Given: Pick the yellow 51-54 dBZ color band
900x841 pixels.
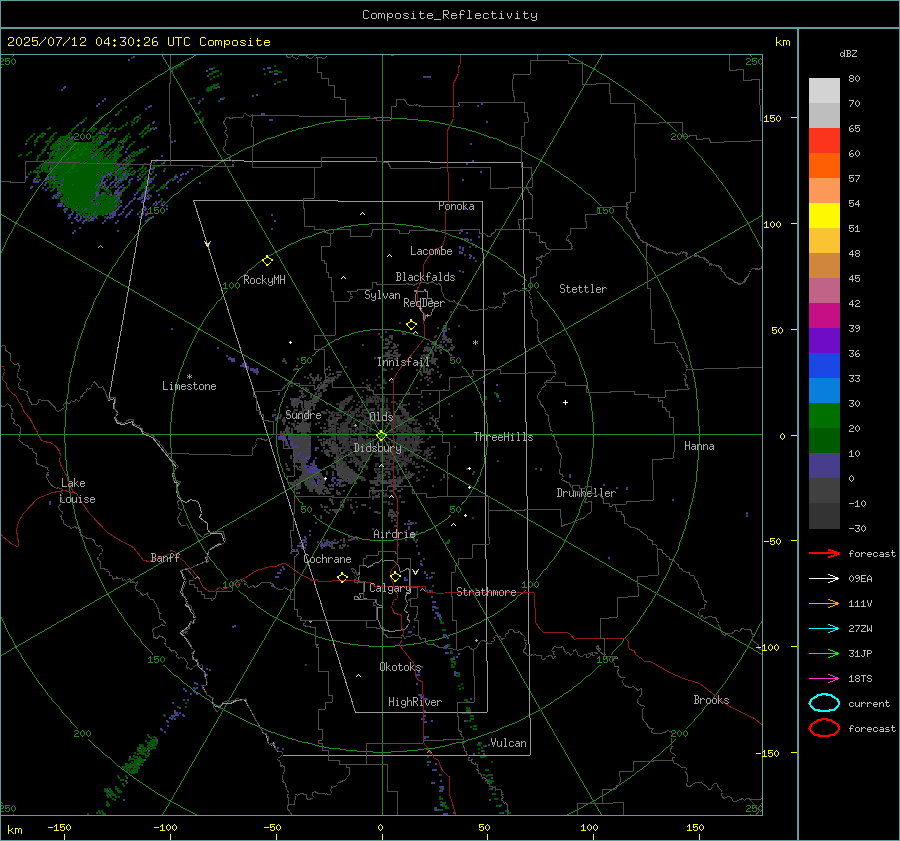Looking at the screenshot, I should point(824,216).
